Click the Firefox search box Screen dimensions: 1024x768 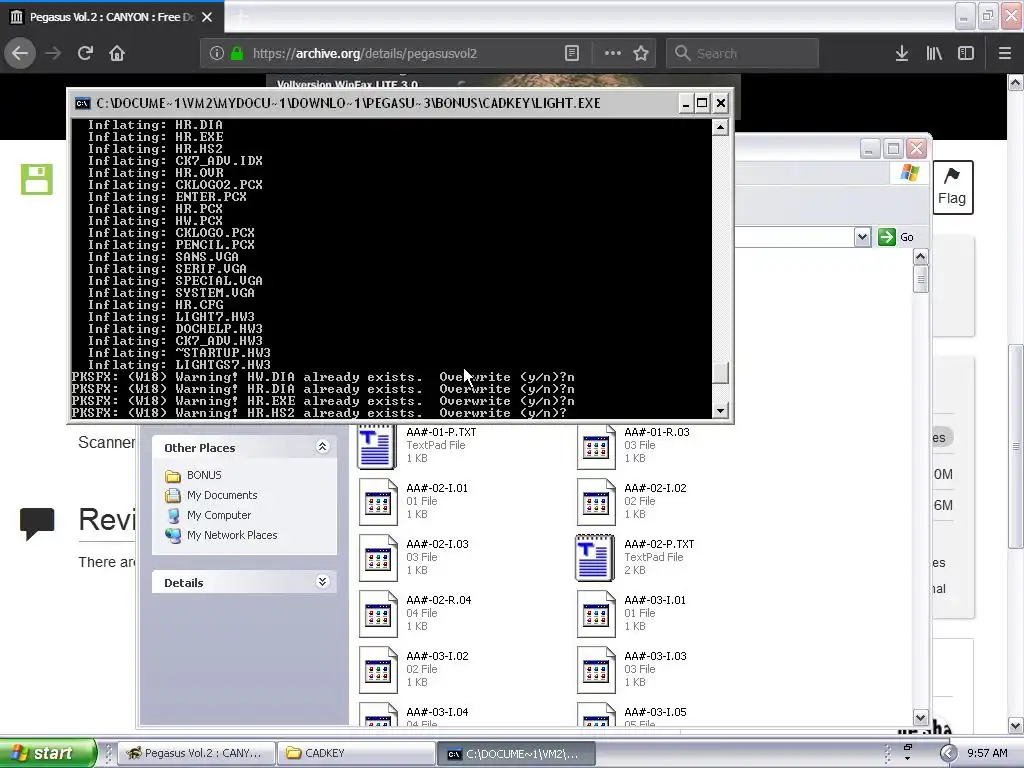pos(742,53)
